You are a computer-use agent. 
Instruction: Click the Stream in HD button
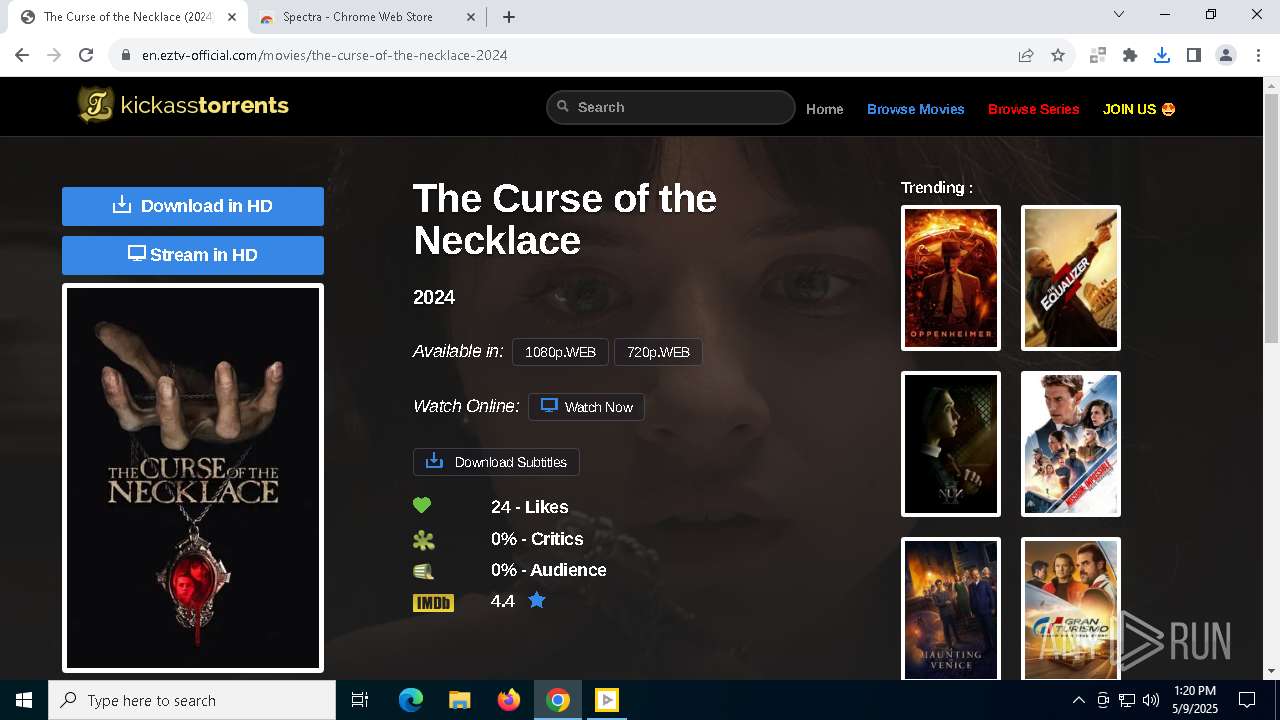[193, 255]
